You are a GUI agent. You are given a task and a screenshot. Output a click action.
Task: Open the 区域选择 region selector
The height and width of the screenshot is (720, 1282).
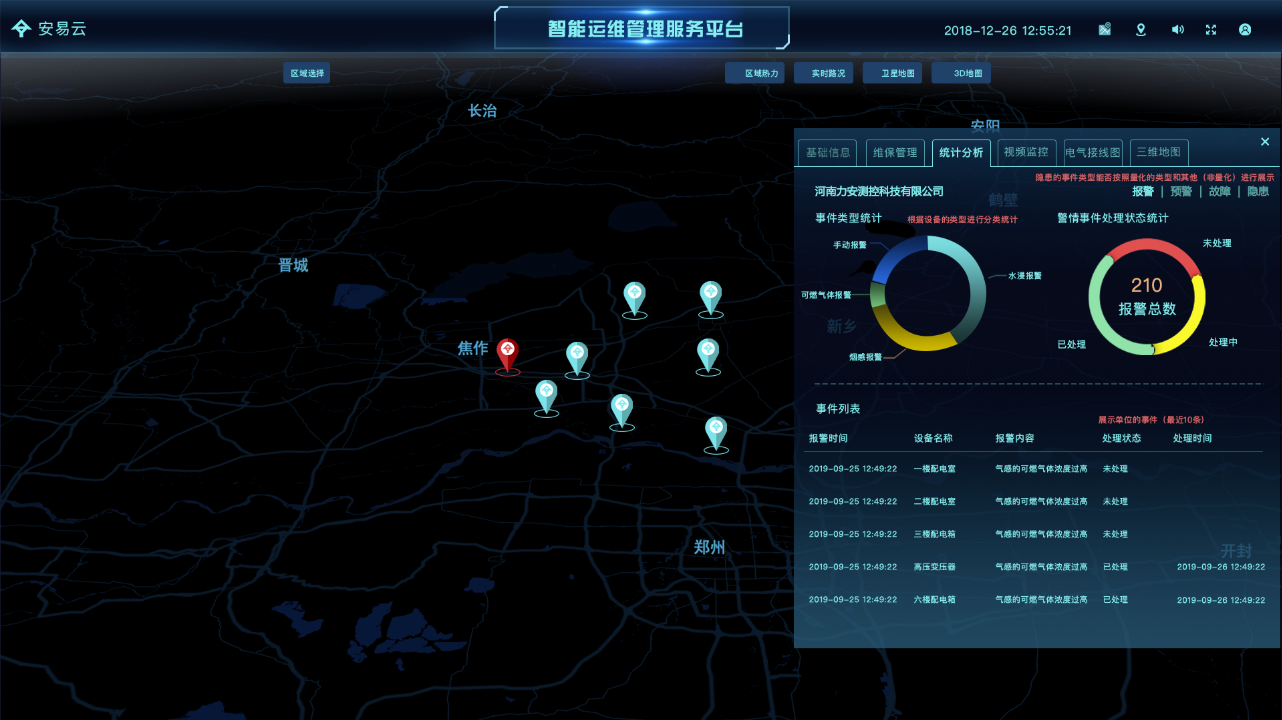click(307, 73)
